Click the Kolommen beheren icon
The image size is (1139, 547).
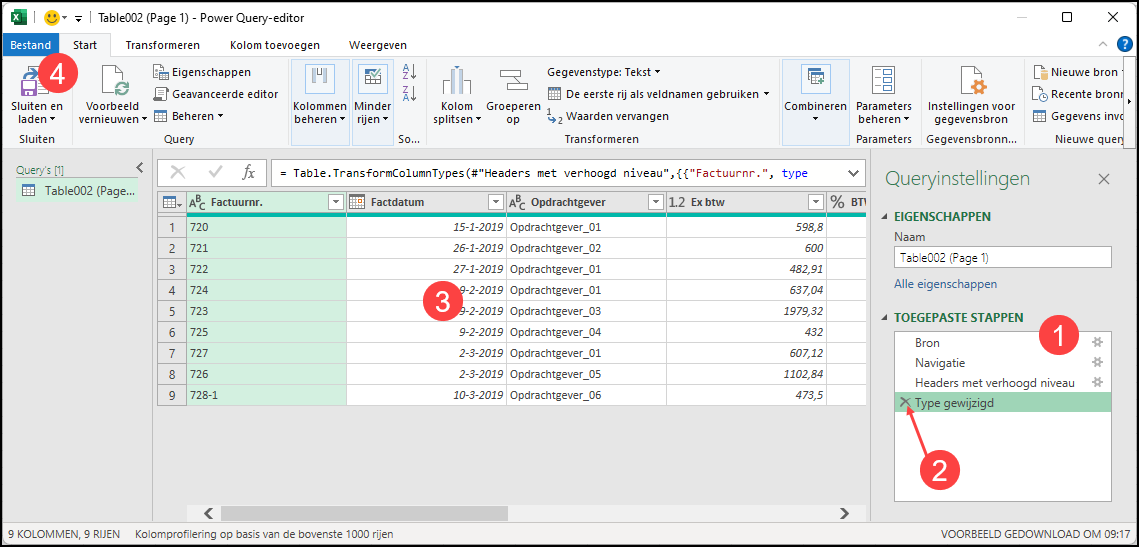[x=319, y=79]
